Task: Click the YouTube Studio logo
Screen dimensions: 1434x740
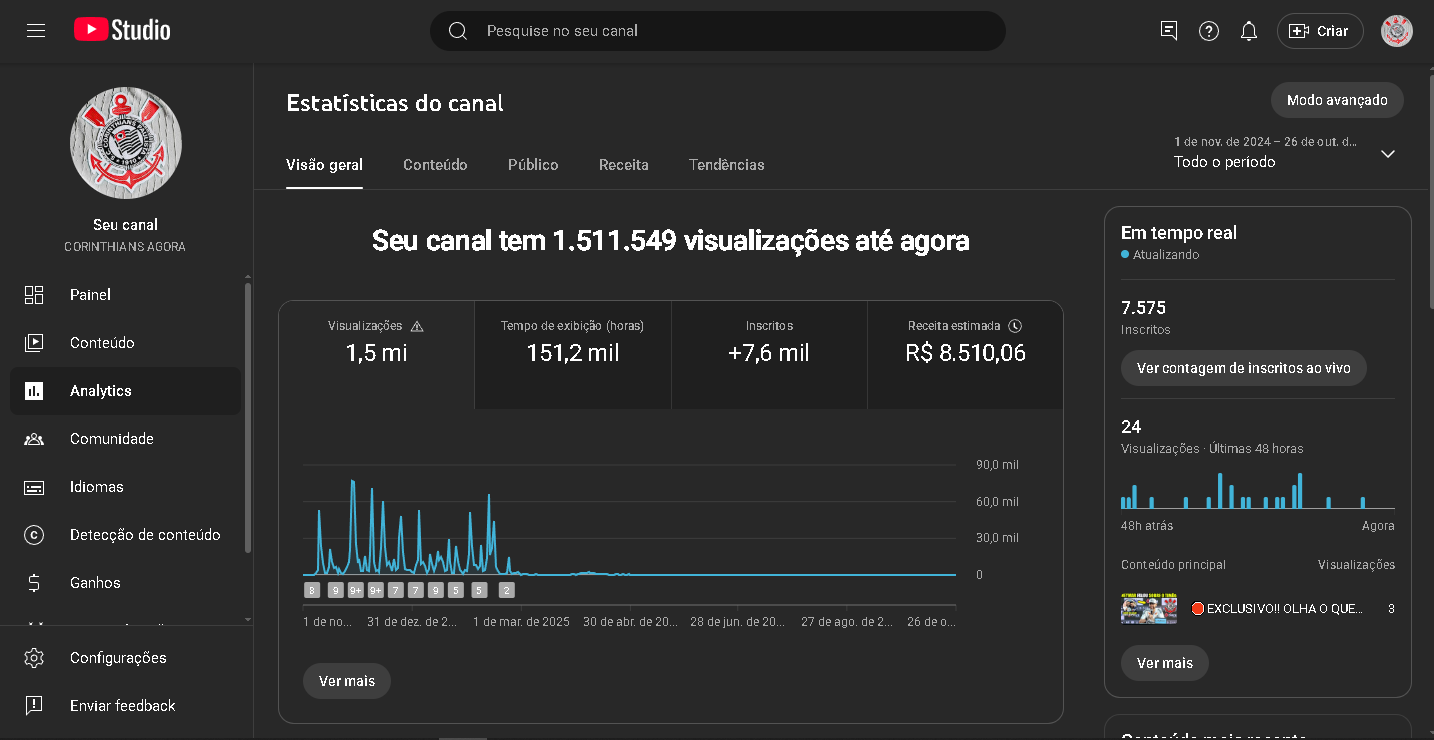Action: coord(122,30)
